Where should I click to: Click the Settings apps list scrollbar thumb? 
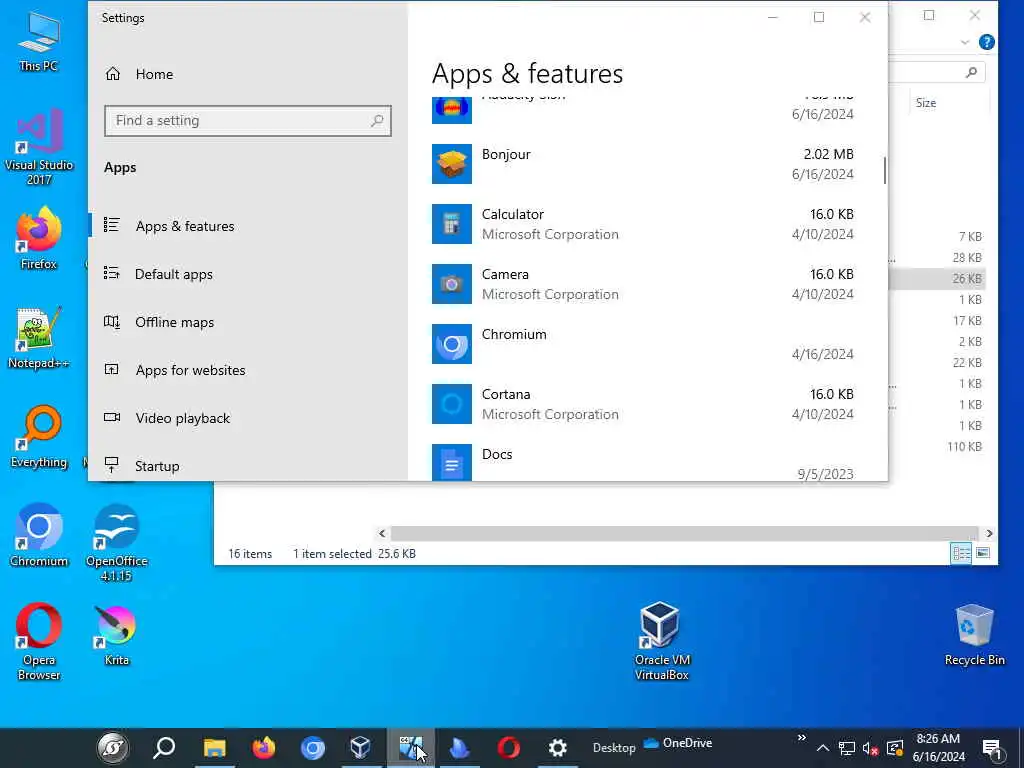tap(885, 170)
